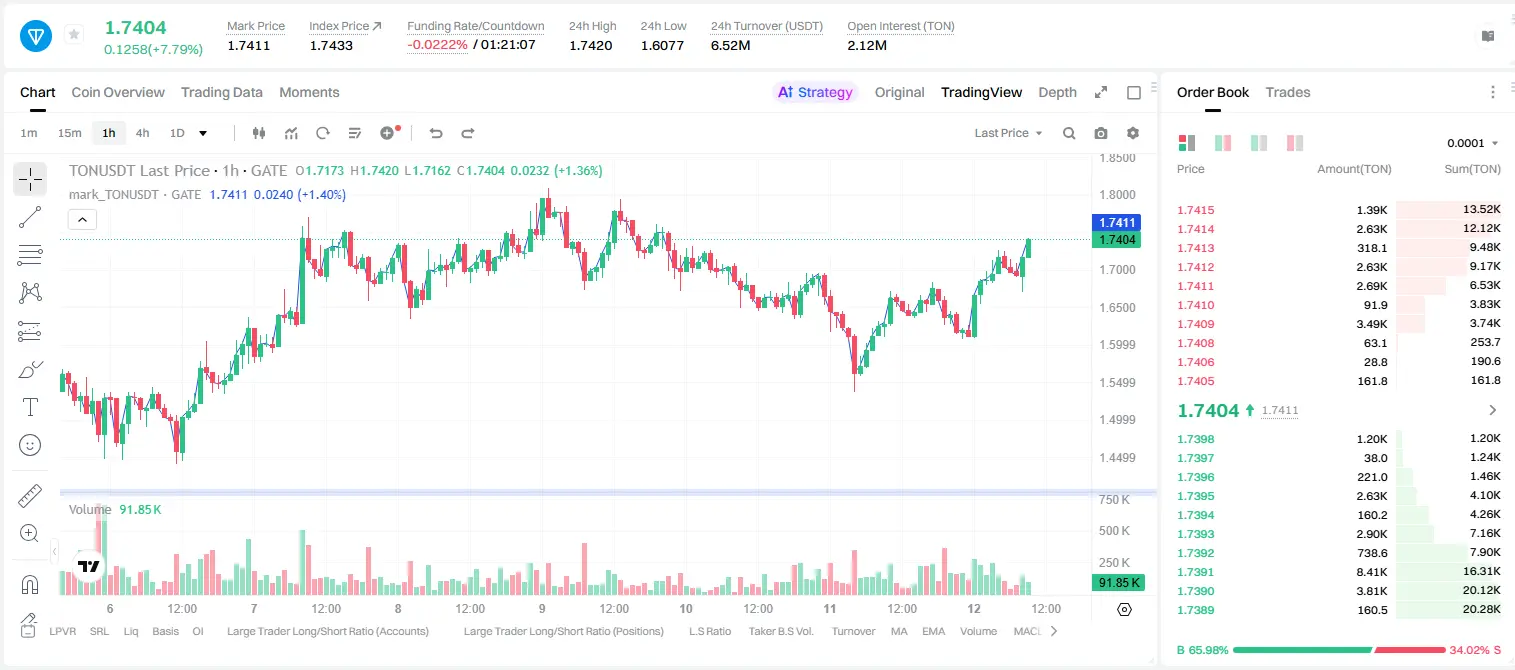The height and width of the screenshot is (670, 1515).
Task: Add TON to favorites with star
Action: tap(74, 35)
